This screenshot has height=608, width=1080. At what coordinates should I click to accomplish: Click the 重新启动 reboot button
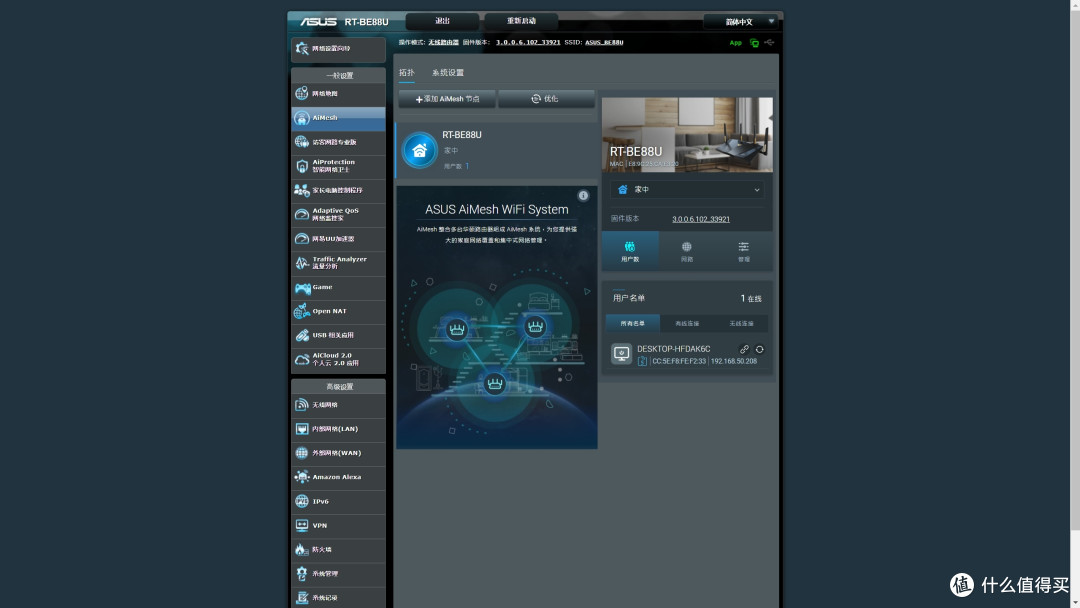click(x=521, y=21)
